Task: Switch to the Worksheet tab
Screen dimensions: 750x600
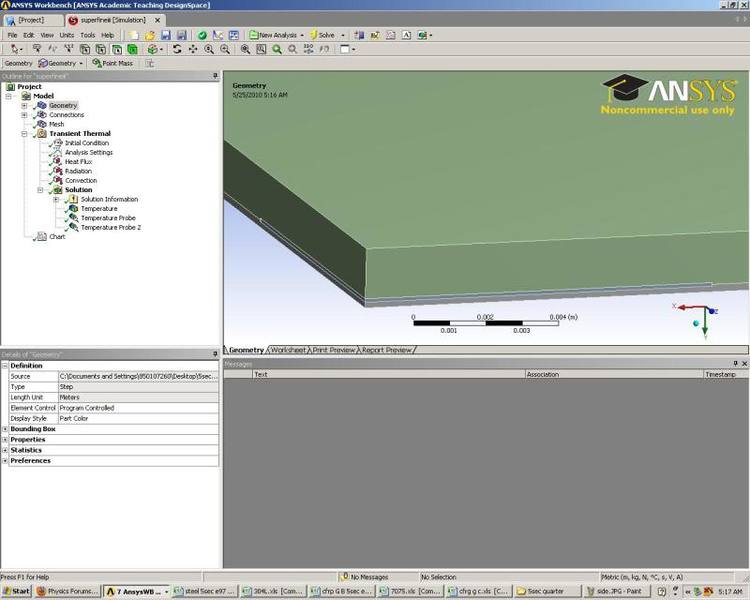Action: tap(288, 350)
